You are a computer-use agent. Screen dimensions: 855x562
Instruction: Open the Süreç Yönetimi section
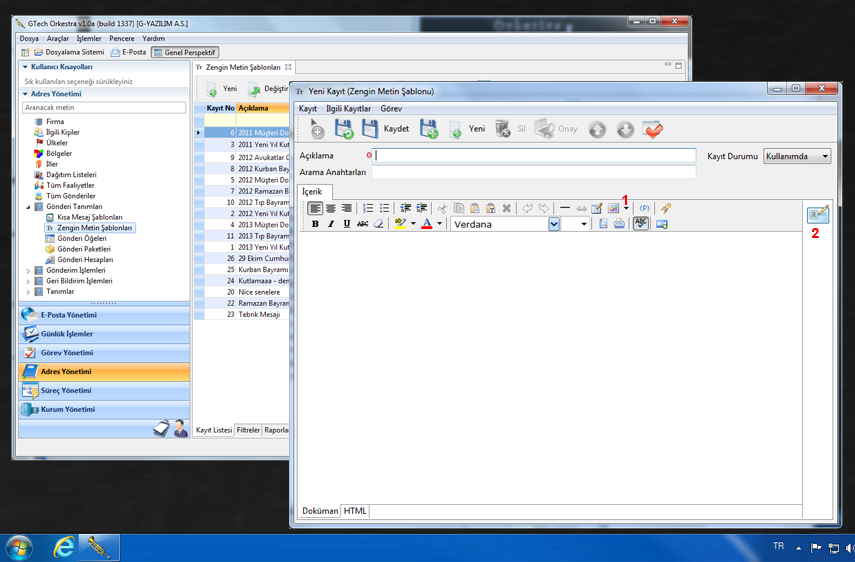tap(104, 391)
